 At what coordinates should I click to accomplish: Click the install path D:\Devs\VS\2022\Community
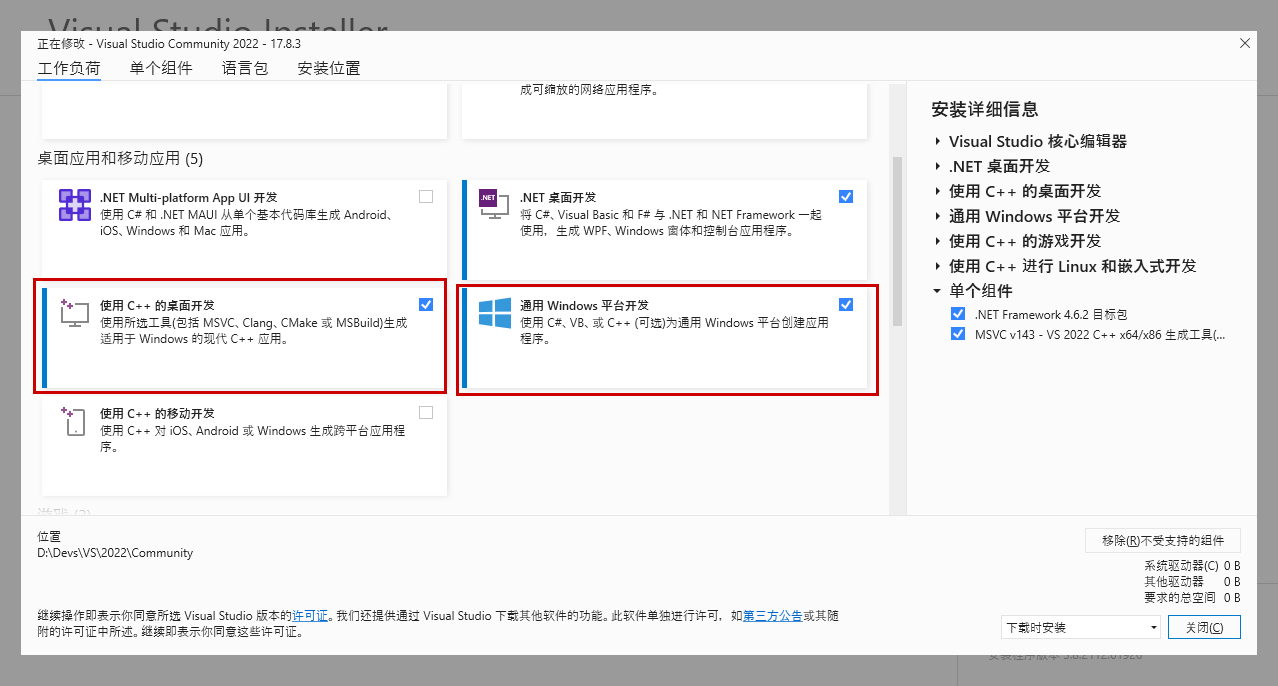coord(115,553)
